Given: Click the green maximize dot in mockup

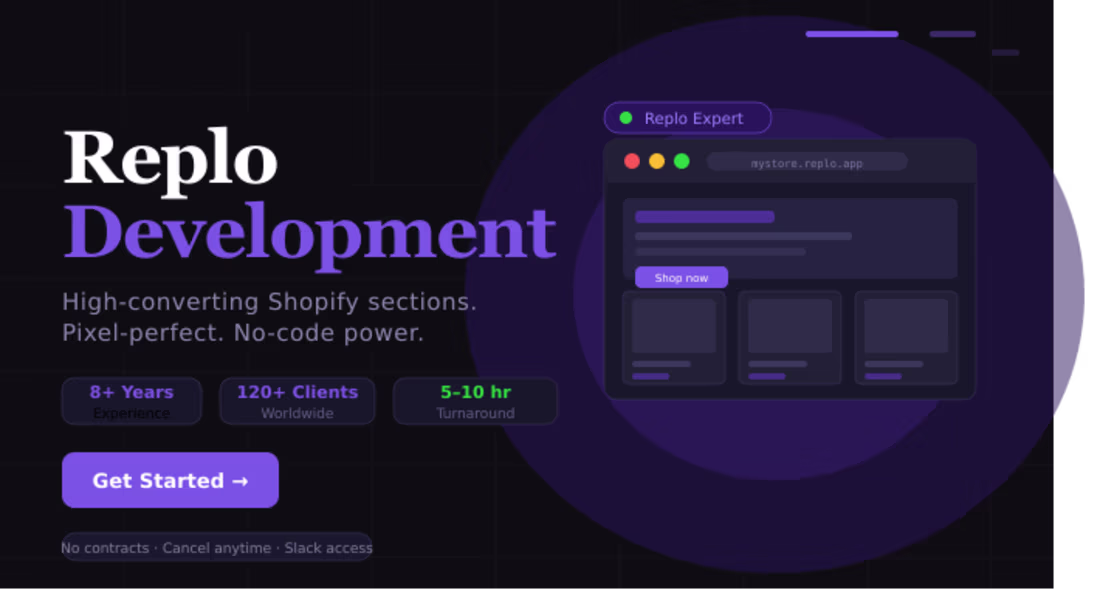Looking at the screenshot, I should click(x=681, y=161).
